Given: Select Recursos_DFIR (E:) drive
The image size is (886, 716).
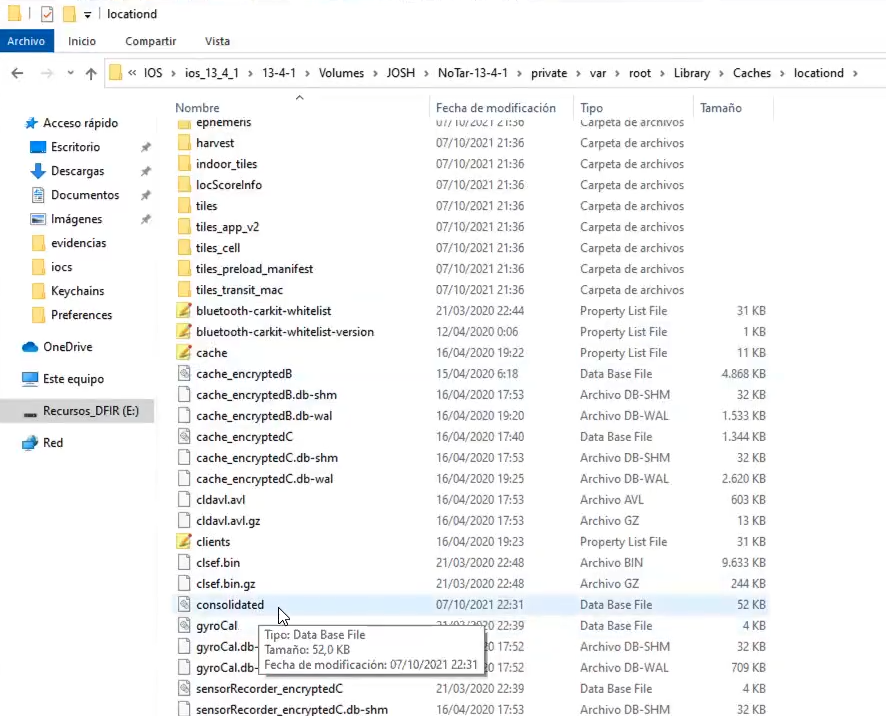Looking at the screenshot, I should point(90,411).
